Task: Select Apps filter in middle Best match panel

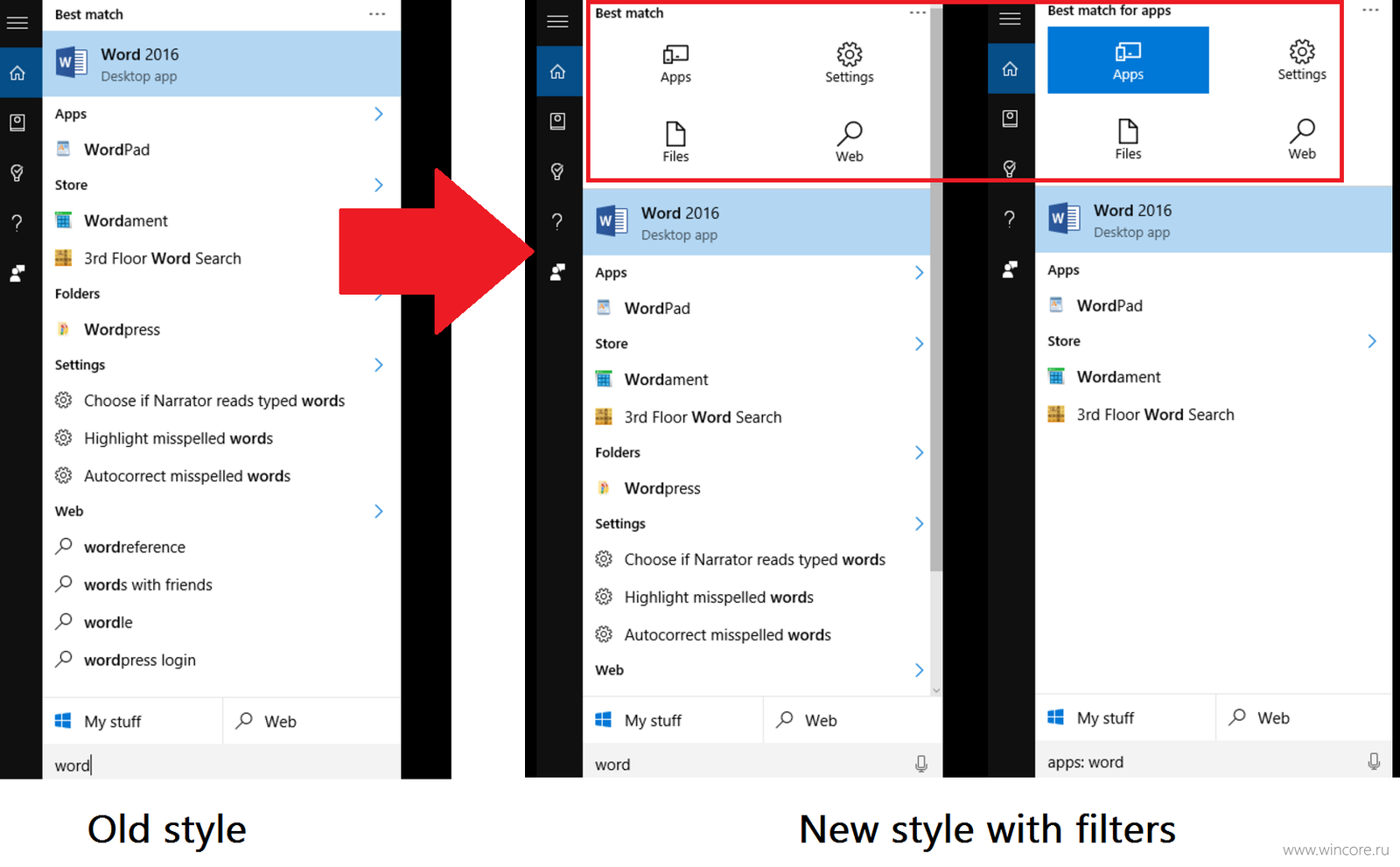Action: tap(675, 64)
